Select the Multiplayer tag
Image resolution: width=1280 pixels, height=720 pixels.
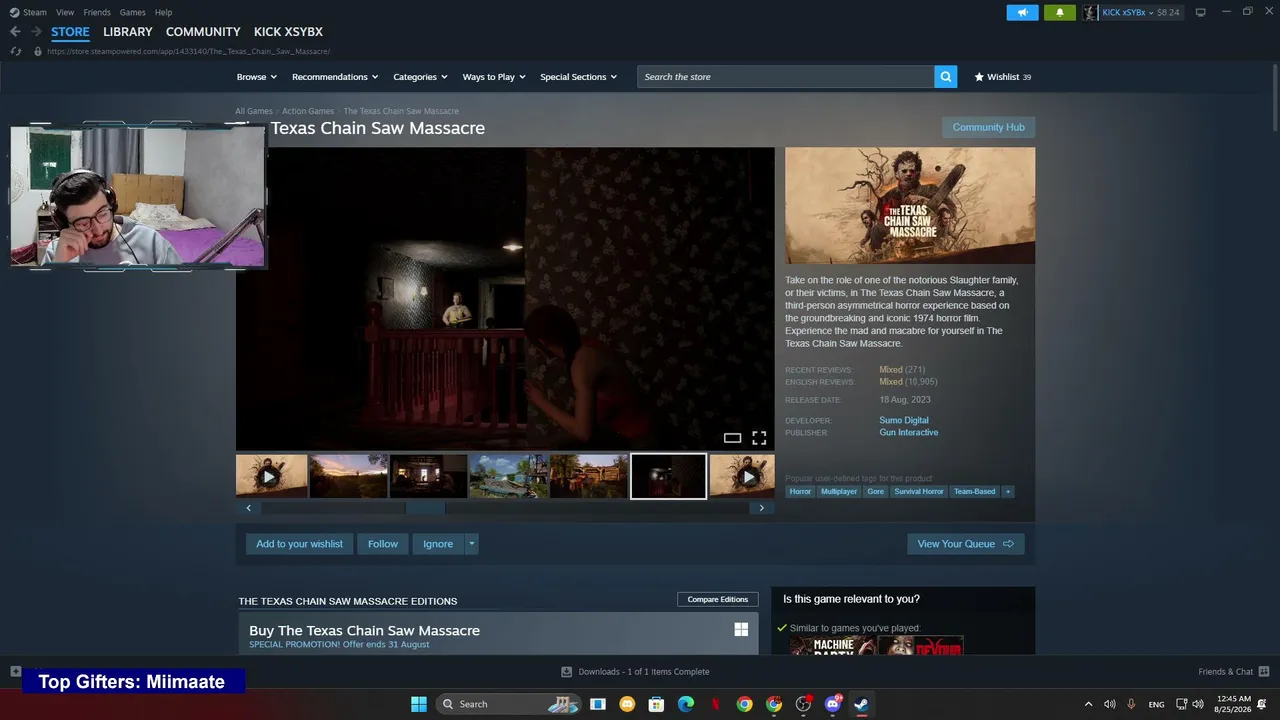pos(839,491)
